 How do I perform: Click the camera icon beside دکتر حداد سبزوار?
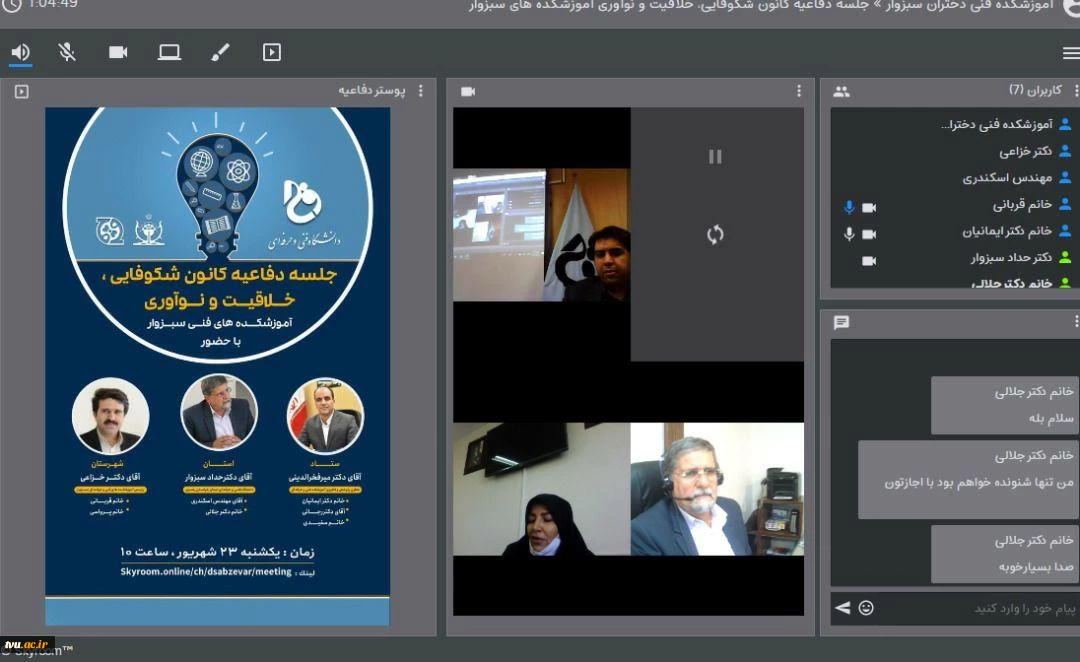click(x=869, y=260)
